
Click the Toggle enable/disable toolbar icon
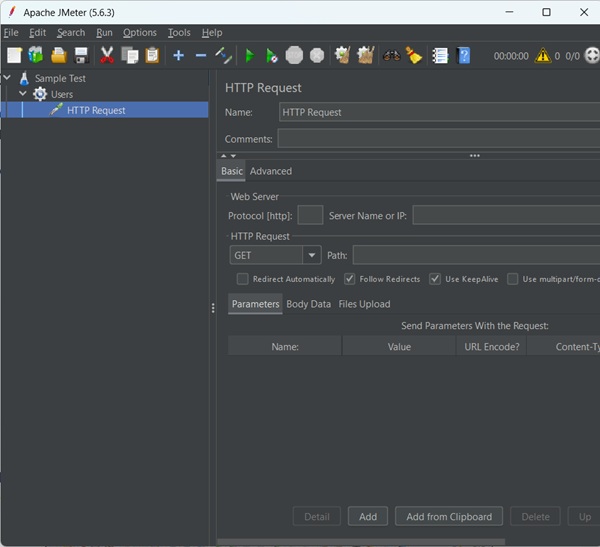pos(223,56)
